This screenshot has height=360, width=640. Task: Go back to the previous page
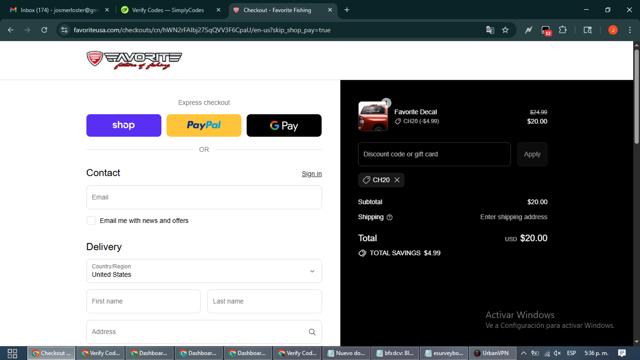pos(11,30)
